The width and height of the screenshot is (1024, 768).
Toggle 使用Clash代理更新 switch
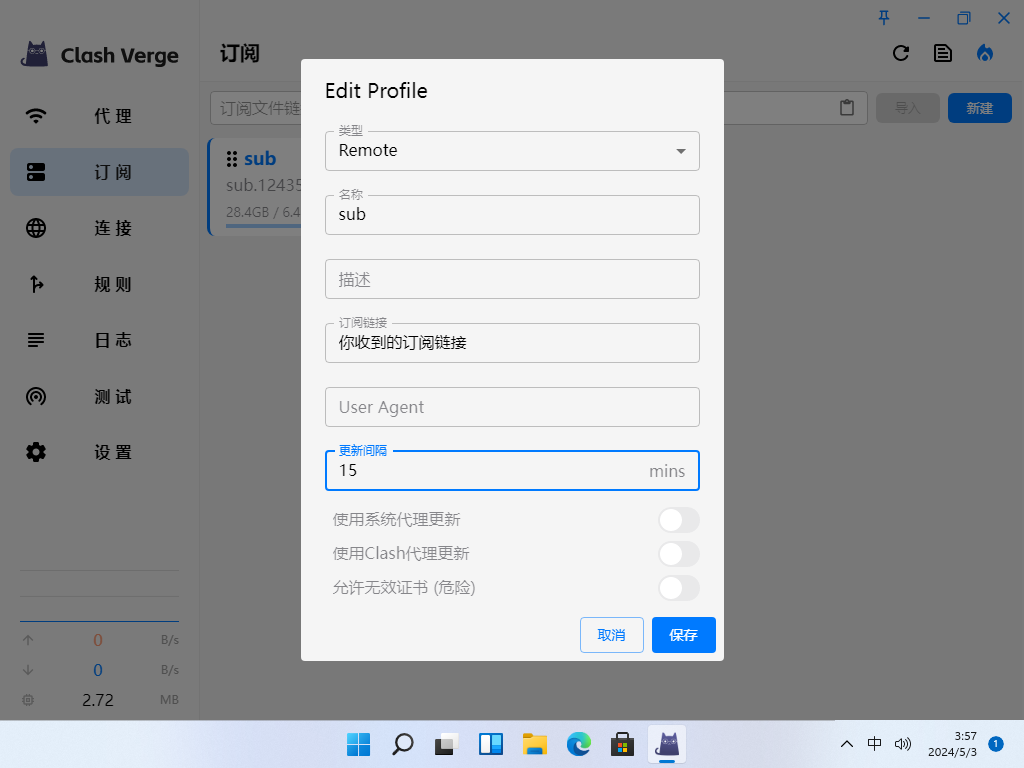(x=678, y=554)
